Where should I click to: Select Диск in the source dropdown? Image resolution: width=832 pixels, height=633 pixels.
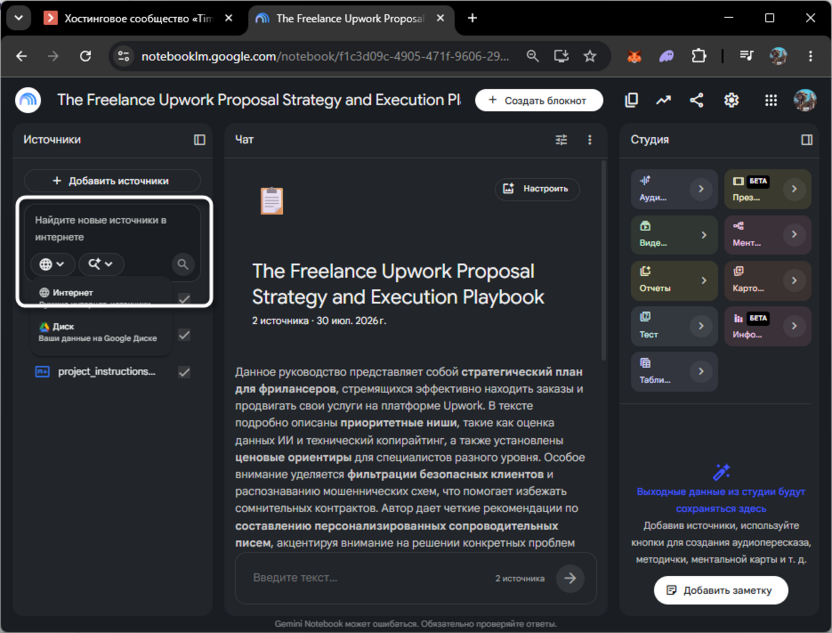[101, 332]
